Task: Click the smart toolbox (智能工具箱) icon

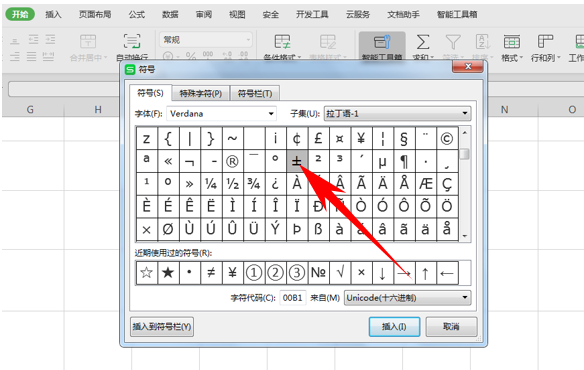Action: pos(382,46)
